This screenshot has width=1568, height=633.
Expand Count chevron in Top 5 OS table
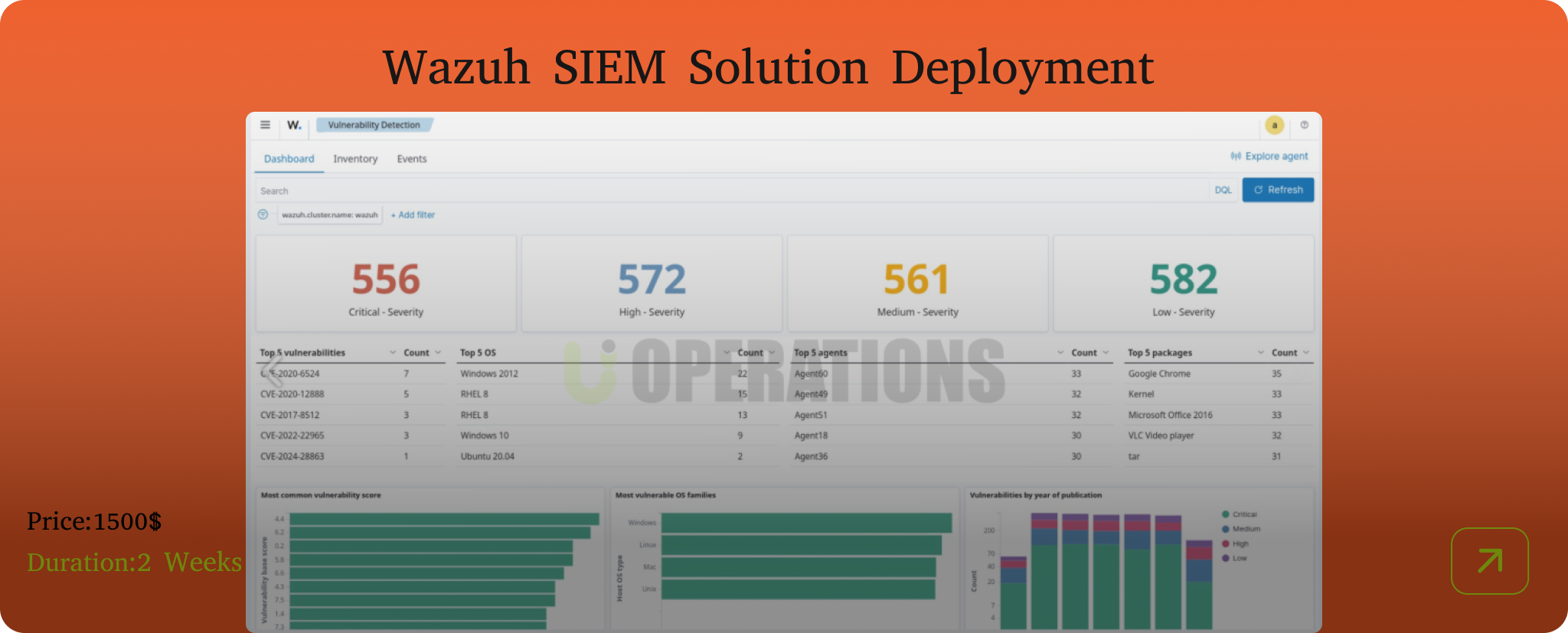772,353
